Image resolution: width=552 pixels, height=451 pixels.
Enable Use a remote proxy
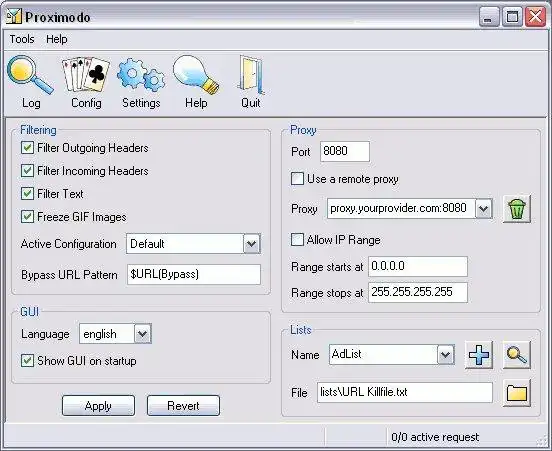coord(297,178)
